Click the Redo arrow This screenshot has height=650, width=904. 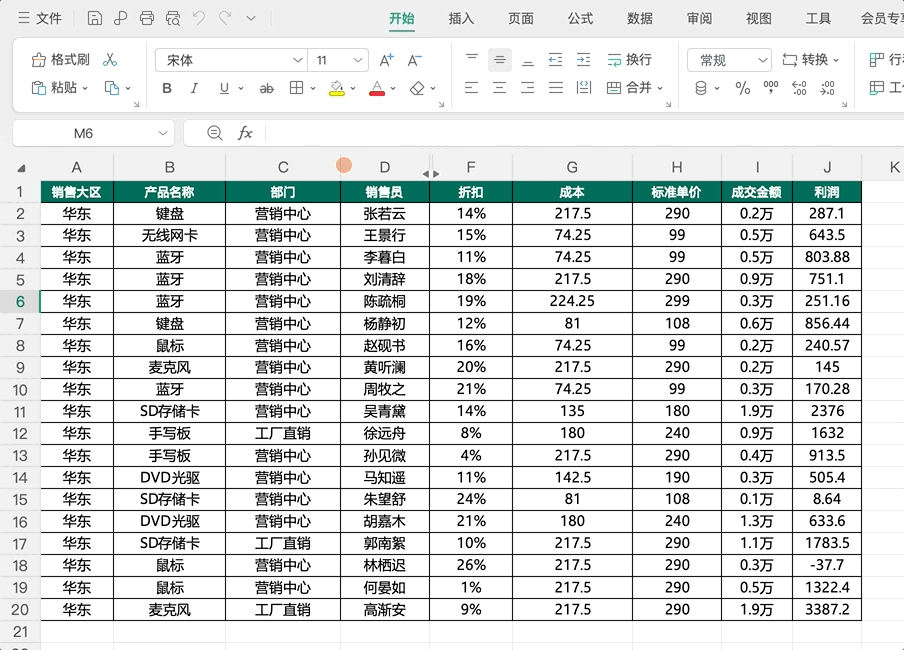[225, 18]
